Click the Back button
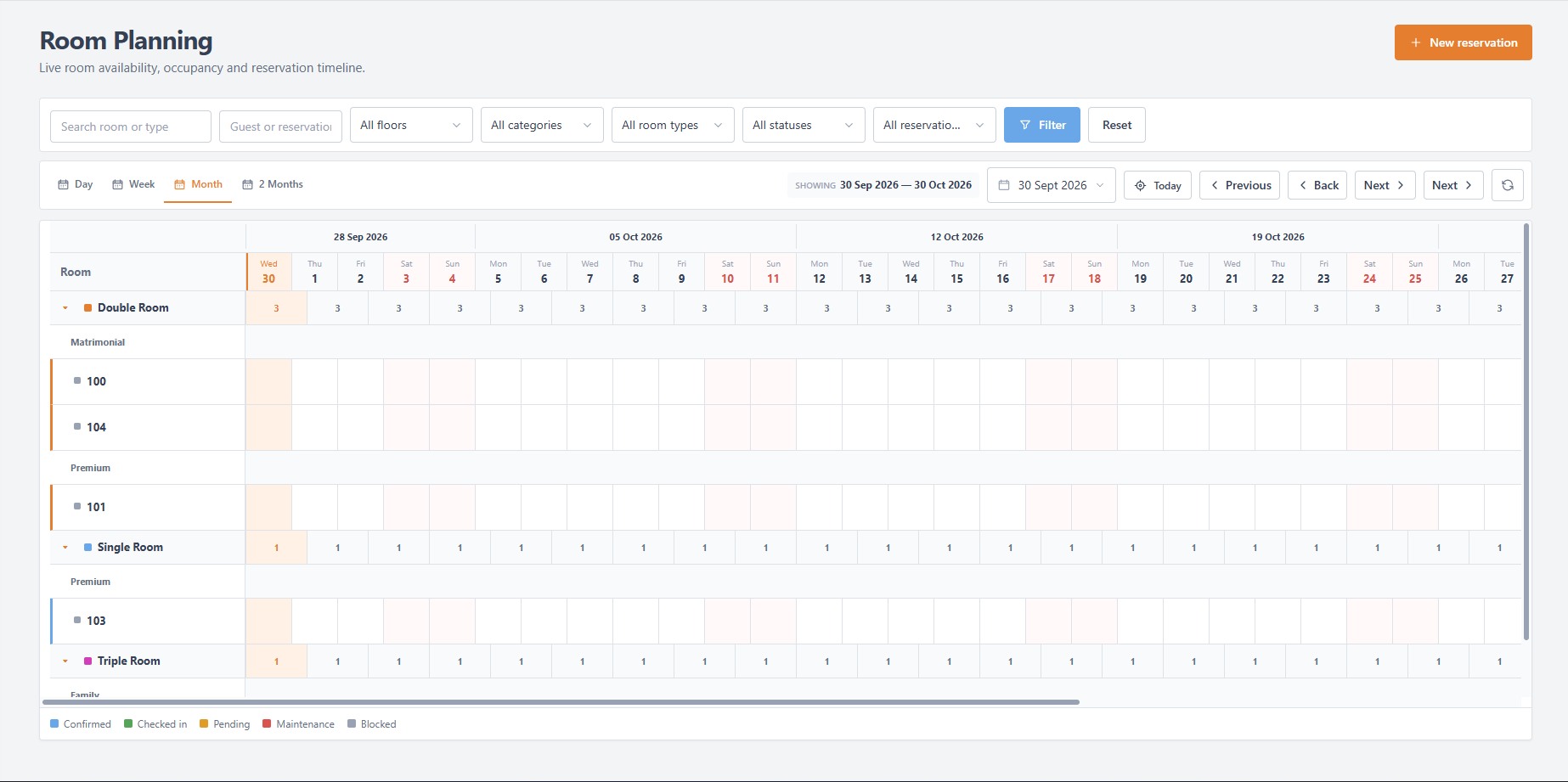The height and width of the screenshot is (782, 1568). (1317, 185)
